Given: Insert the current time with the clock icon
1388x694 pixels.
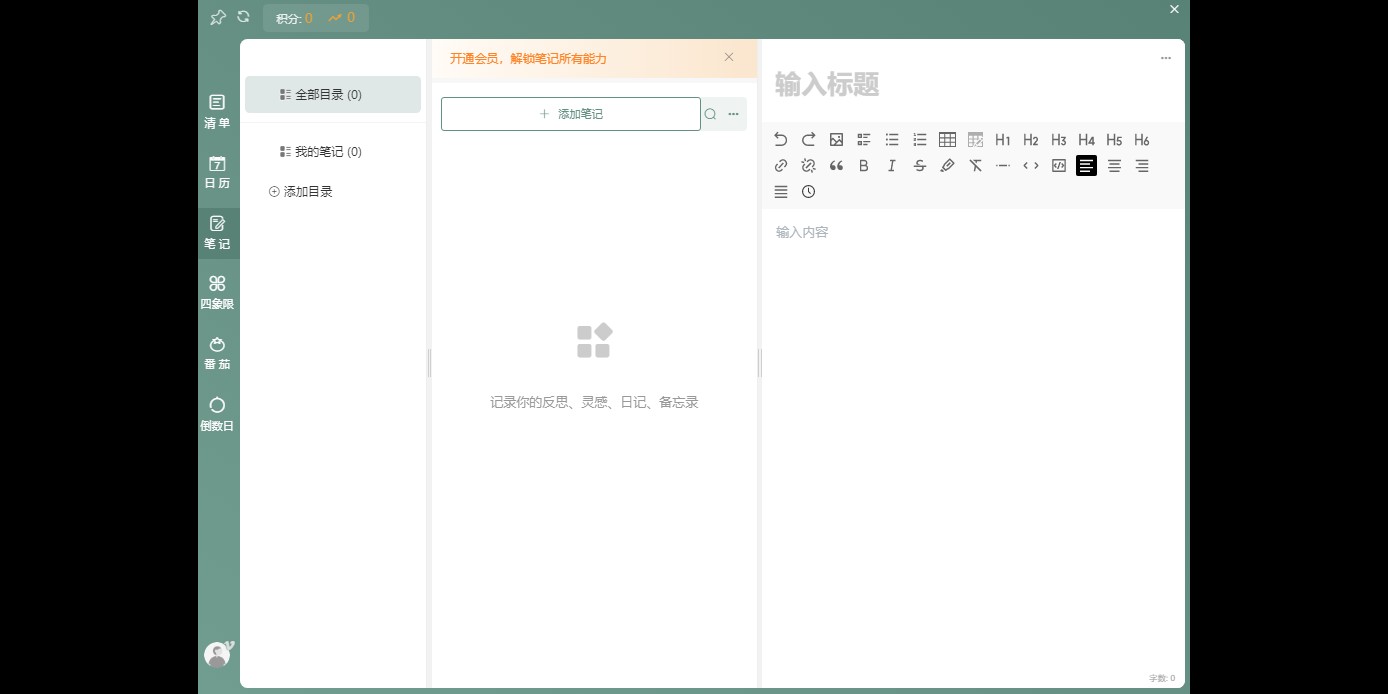Looking at the screenshot, I should click(808, 192).
